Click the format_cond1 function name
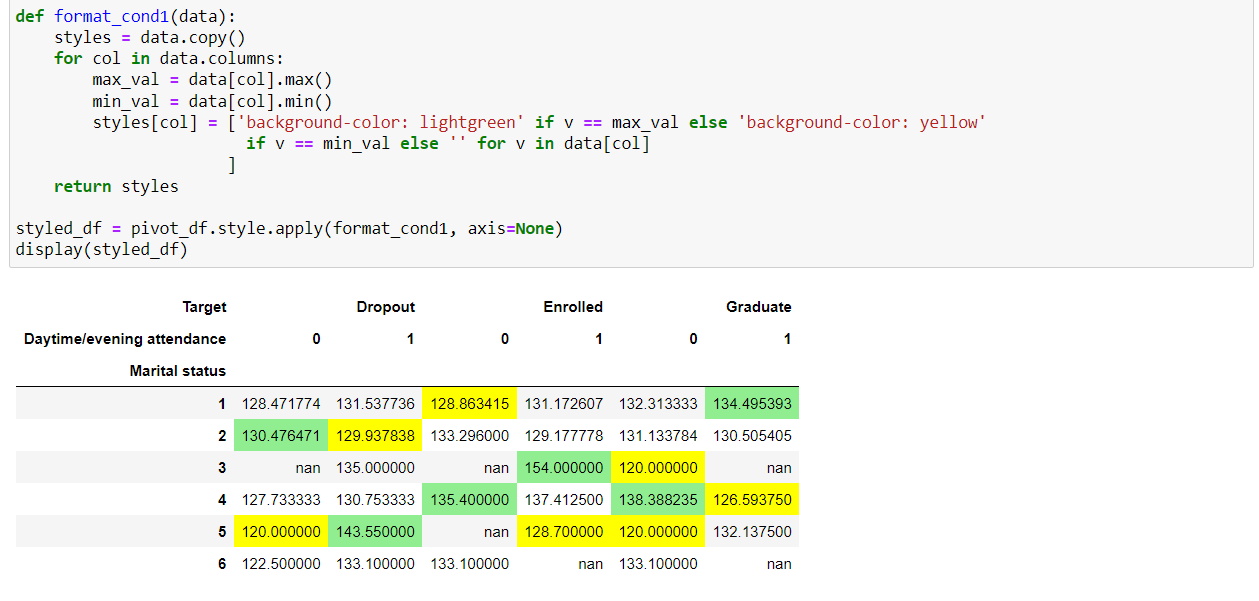This screenshot has width=1259, height=601. [x=111, y=15]
